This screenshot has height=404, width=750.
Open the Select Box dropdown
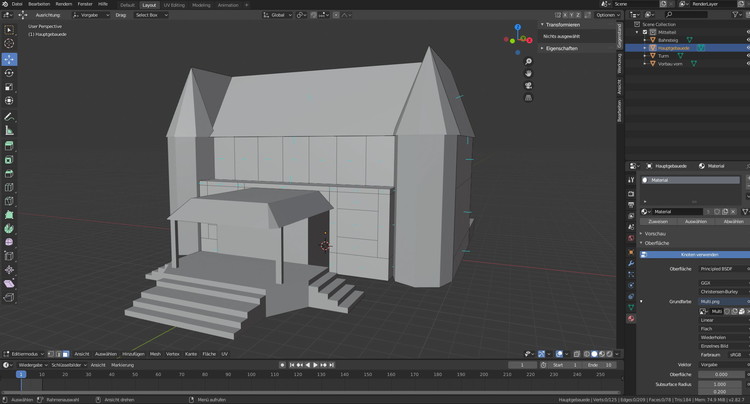pos(150,15)
